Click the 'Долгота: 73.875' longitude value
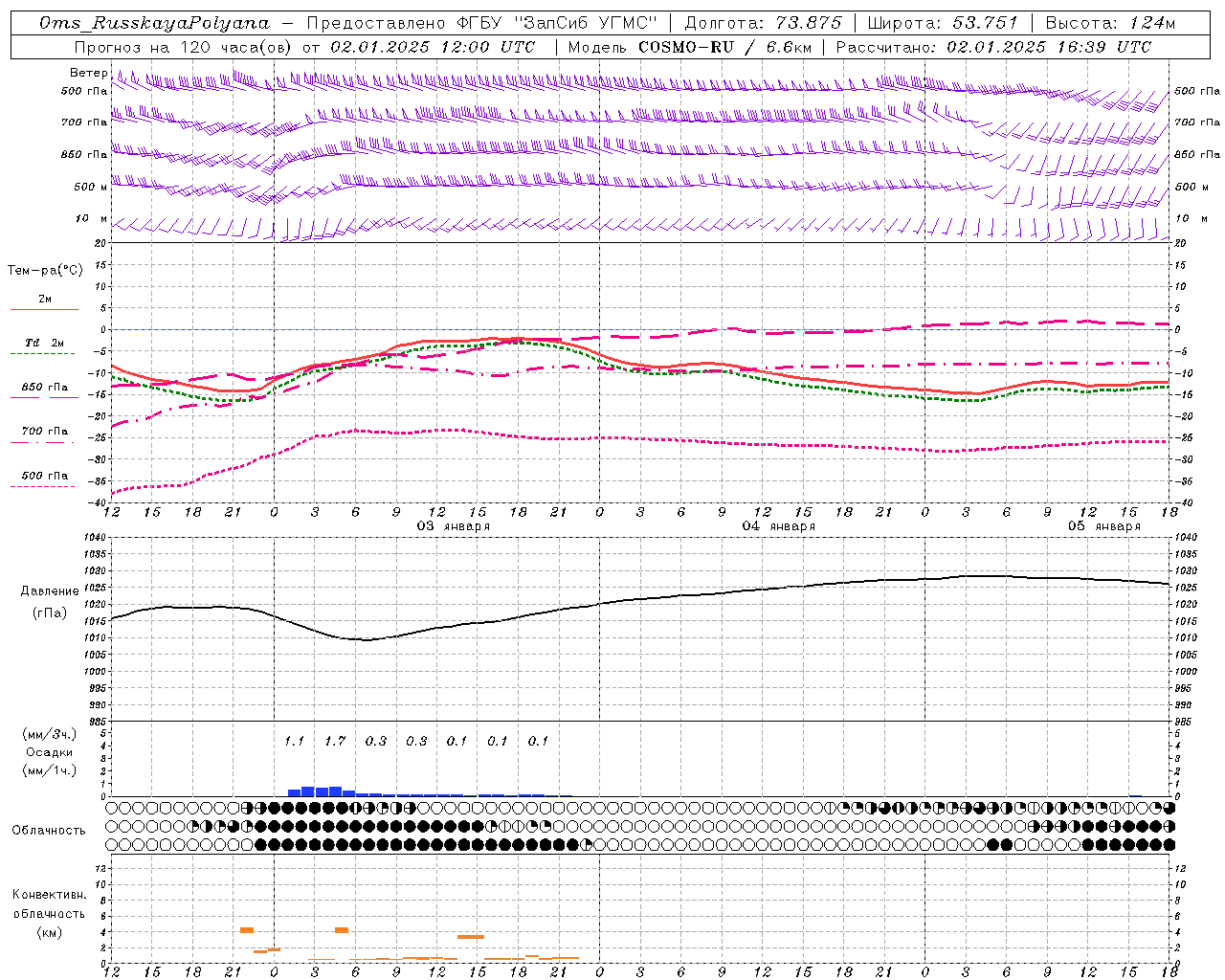 [764, 23]
